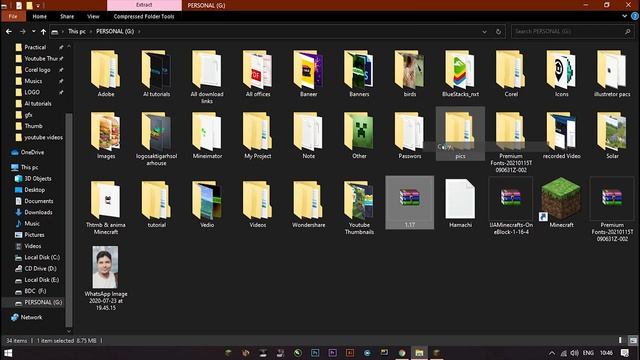
Task: Open the Corel folder
Action: click(511, 73)
